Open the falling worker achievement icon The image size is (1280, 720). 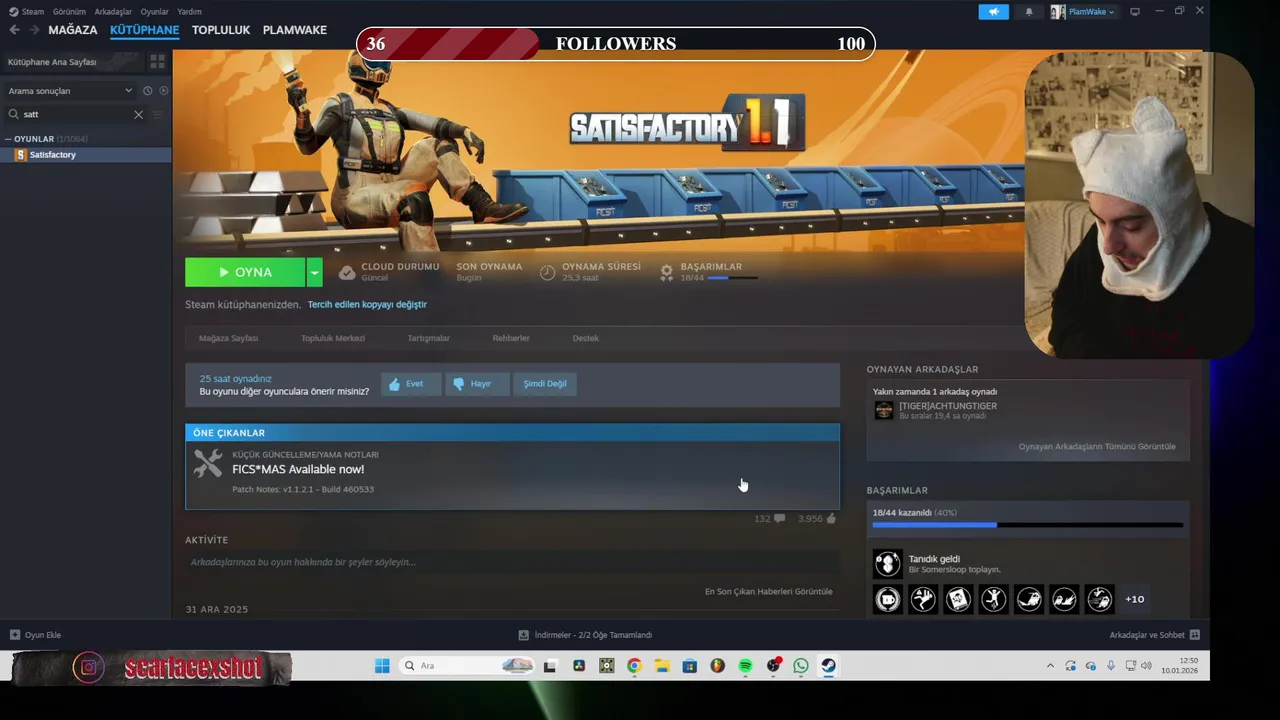coord(923,599)
